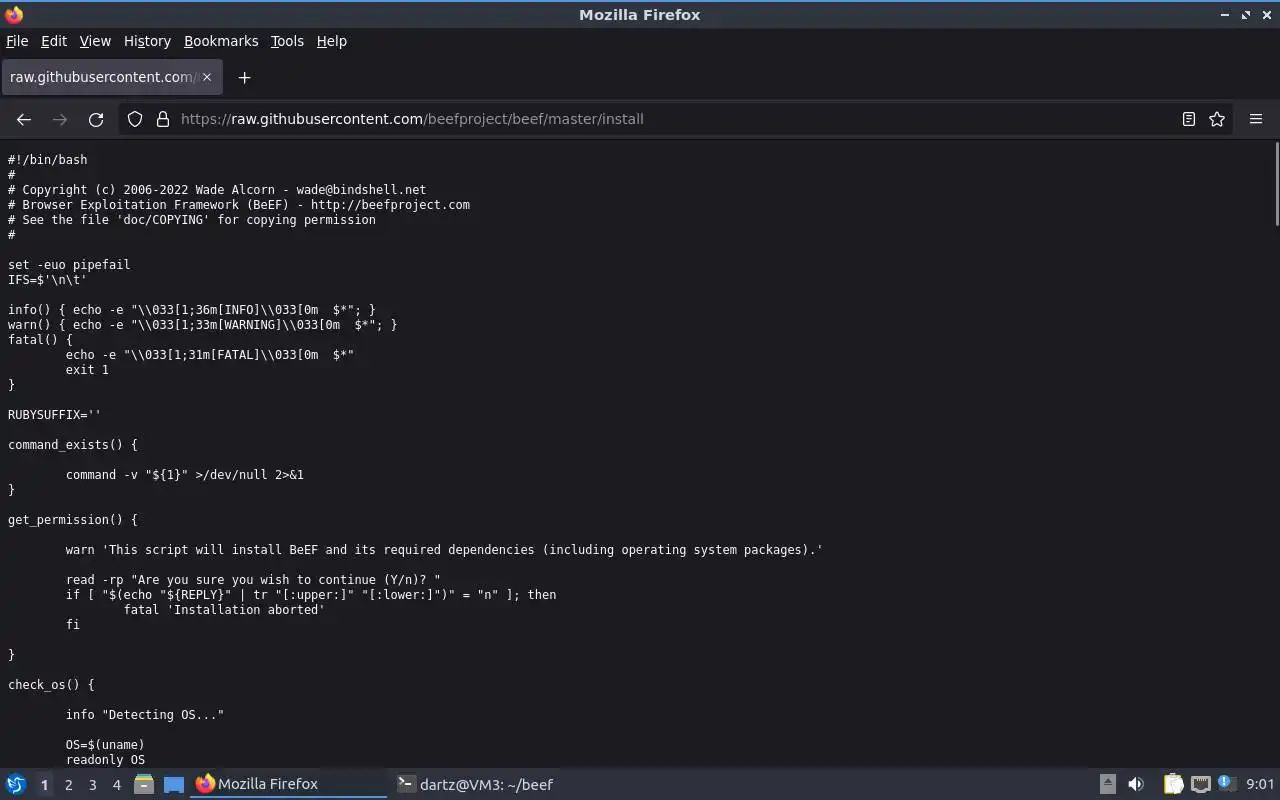The image size is (1280, 800).
Task: Open the file manager taskbar icon
Action: coord(144,784)
